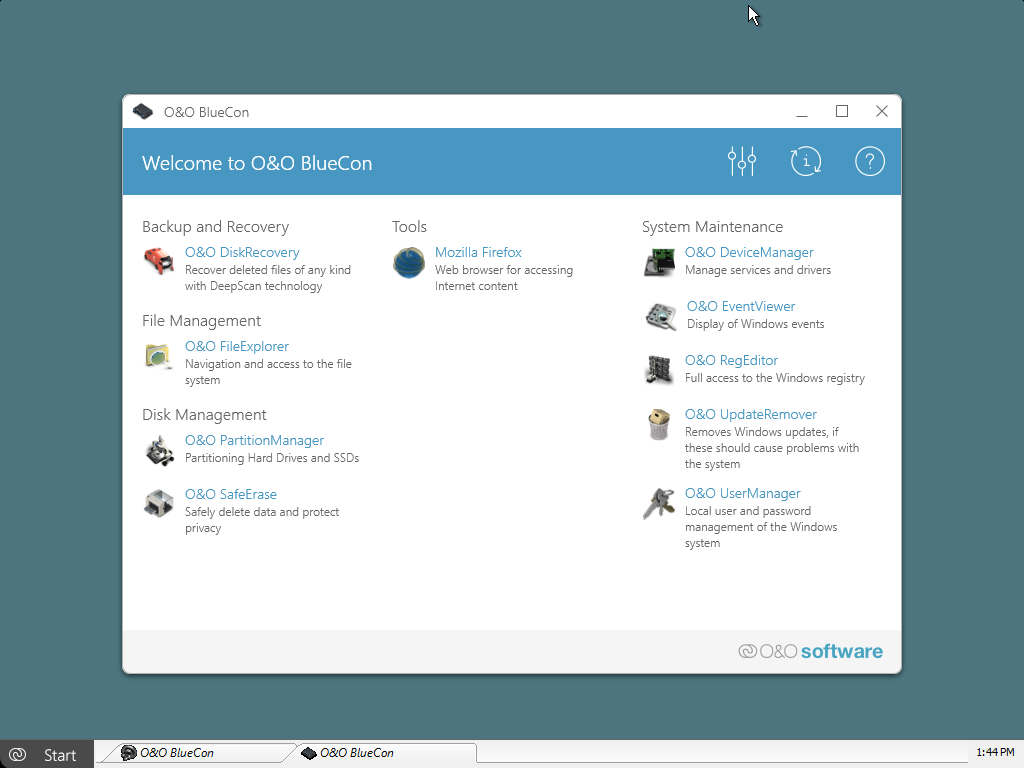Open O&O UpdateRemover link
The height and width of the screenshot is (768, 1024).
(x=750, y=415)
